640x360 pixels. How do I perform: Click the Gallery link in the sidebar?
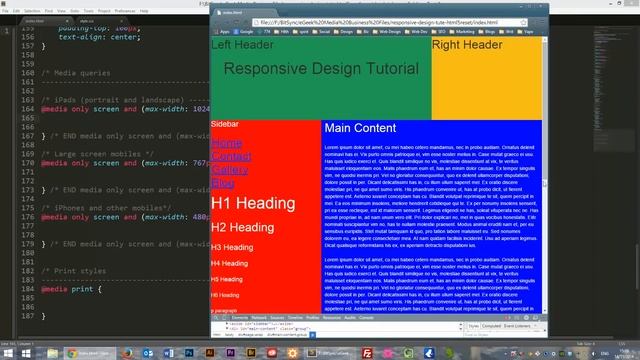229,170
